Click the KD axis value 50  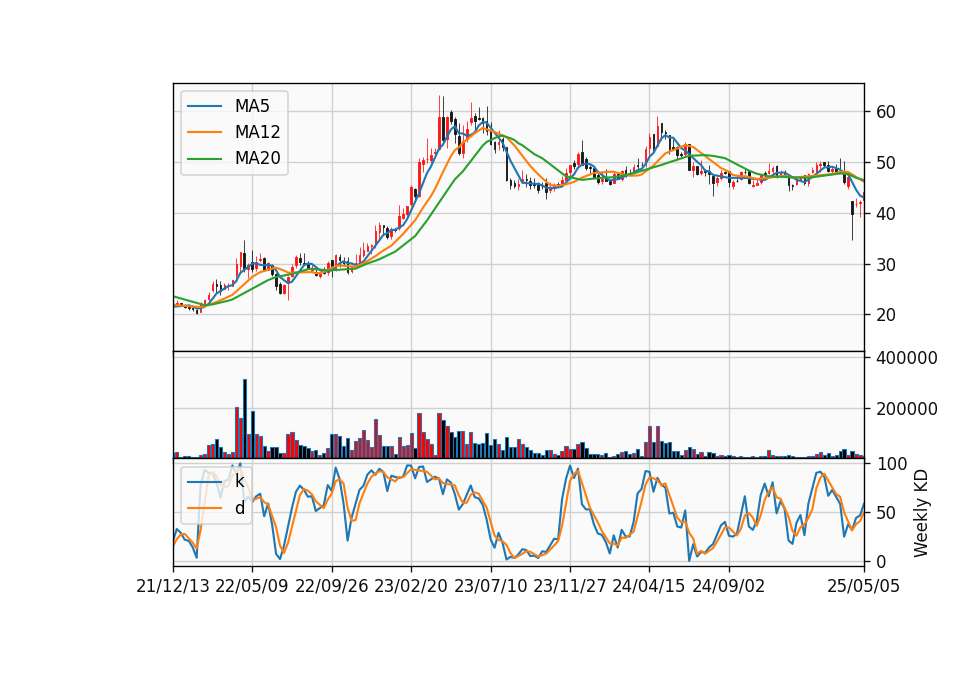tap(886, 512)
